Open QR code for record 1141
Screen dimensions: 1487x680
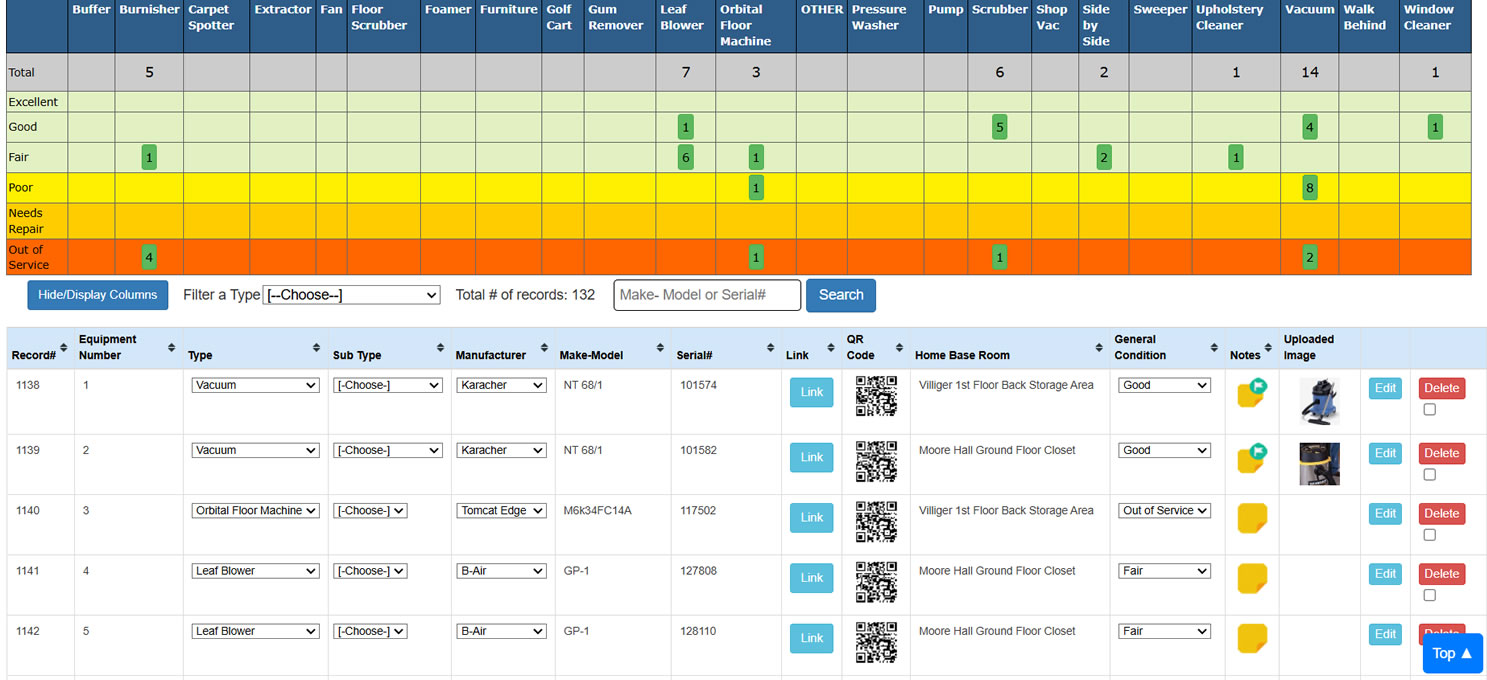(x=876, y=582)
